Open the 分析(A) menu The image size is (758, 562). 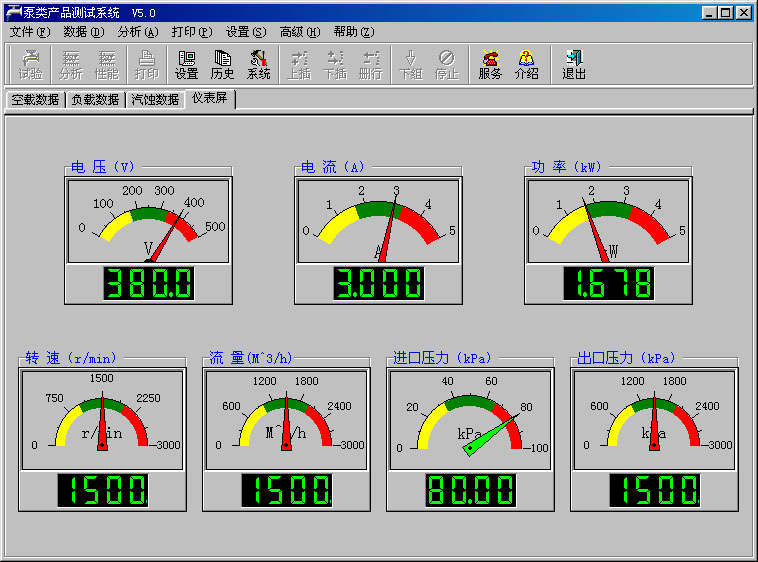138,32
